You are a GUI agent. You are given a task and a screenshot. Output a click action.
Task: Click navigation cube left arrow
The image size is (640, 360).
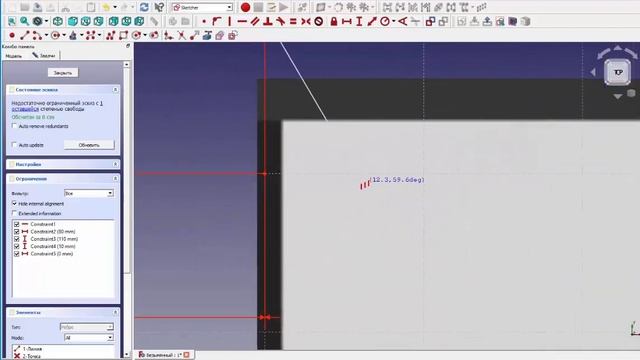pyautogui.click(x=593, y=72)
